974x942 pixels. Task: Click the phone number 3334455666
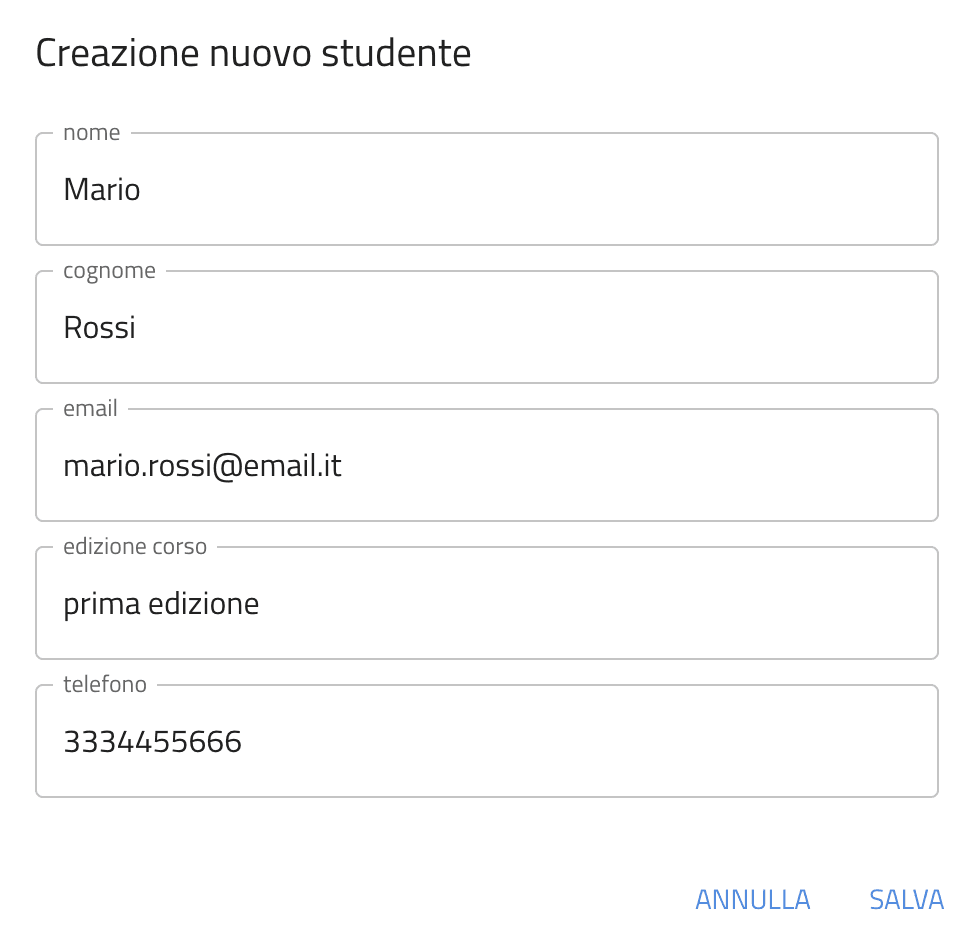tap(152, 741)
